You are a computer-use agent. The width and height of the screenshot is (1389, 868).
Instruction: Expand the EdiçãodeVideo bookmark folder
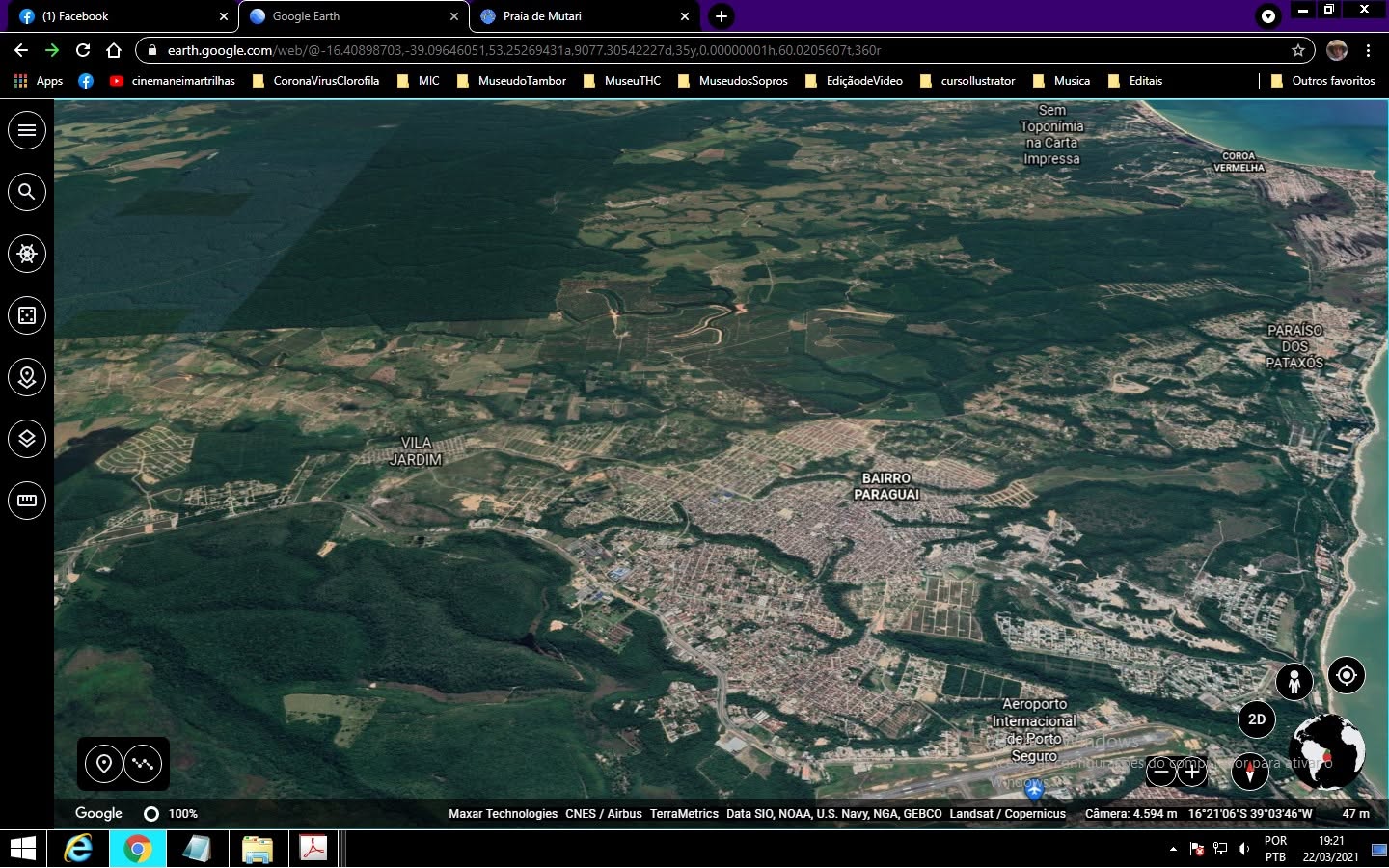[854, 81]
